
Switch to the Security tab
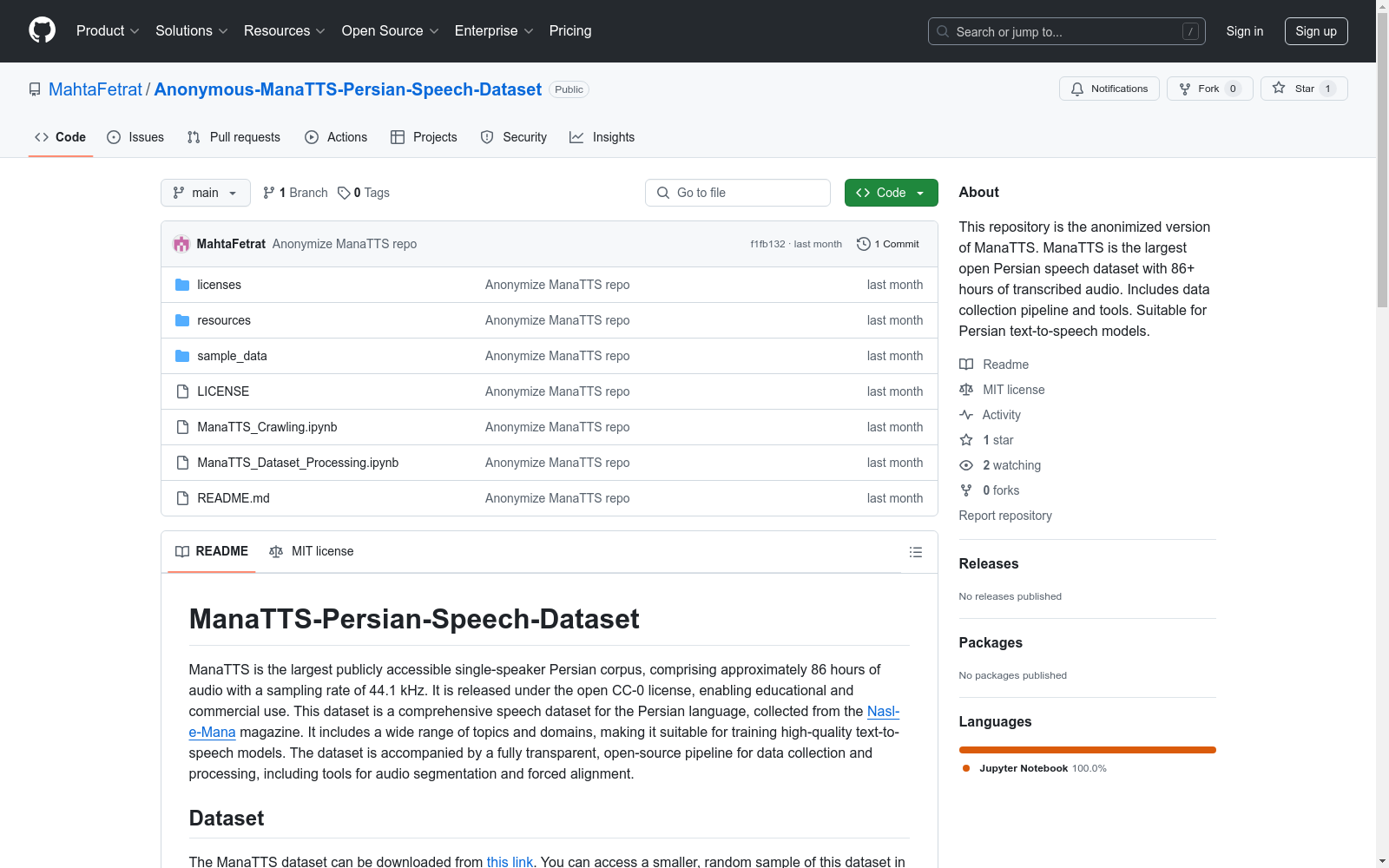point(514,137)
